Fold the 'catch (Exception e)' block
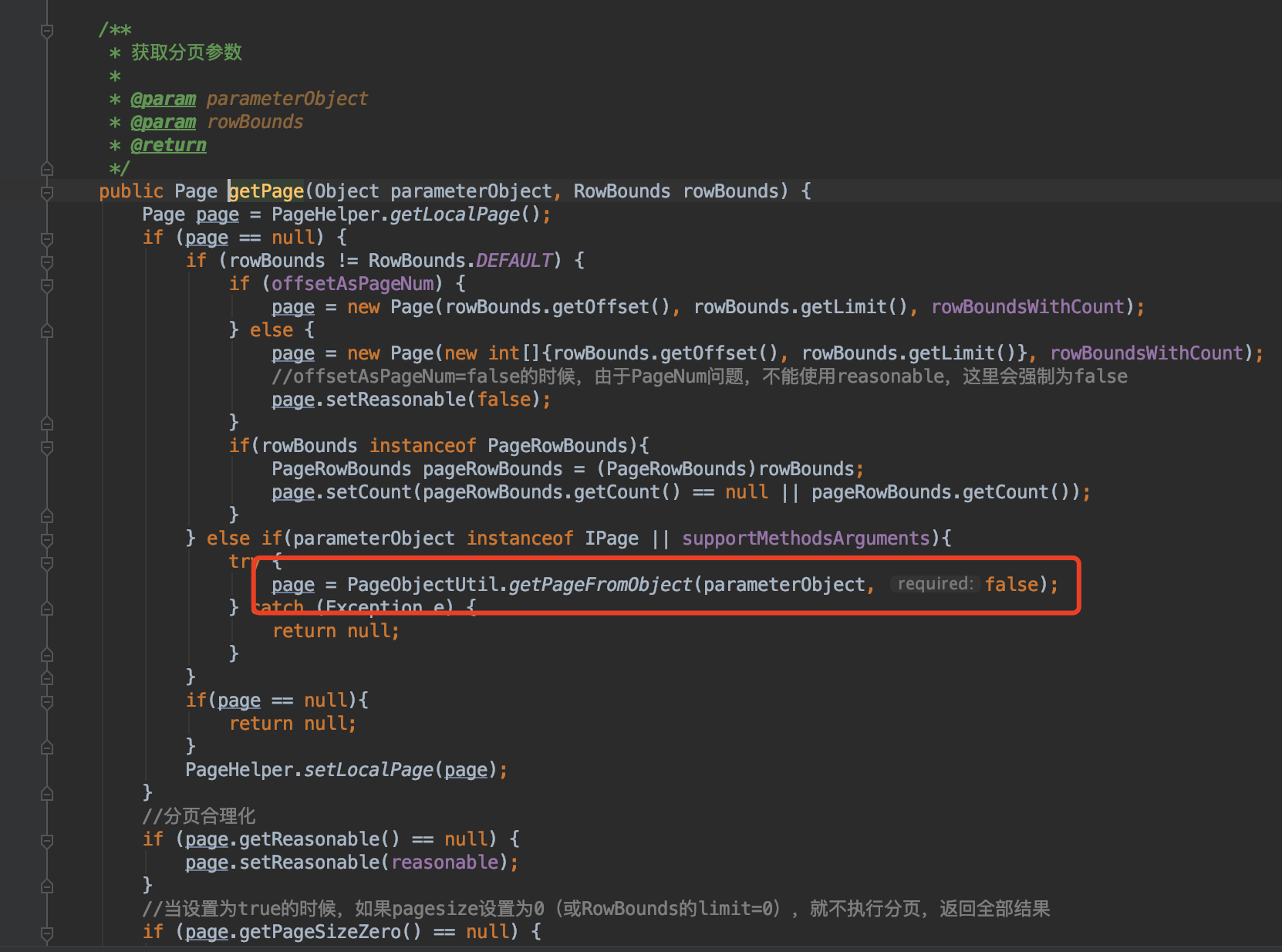1282x952 pixels. pyautogui.click(x=47, y=609)
